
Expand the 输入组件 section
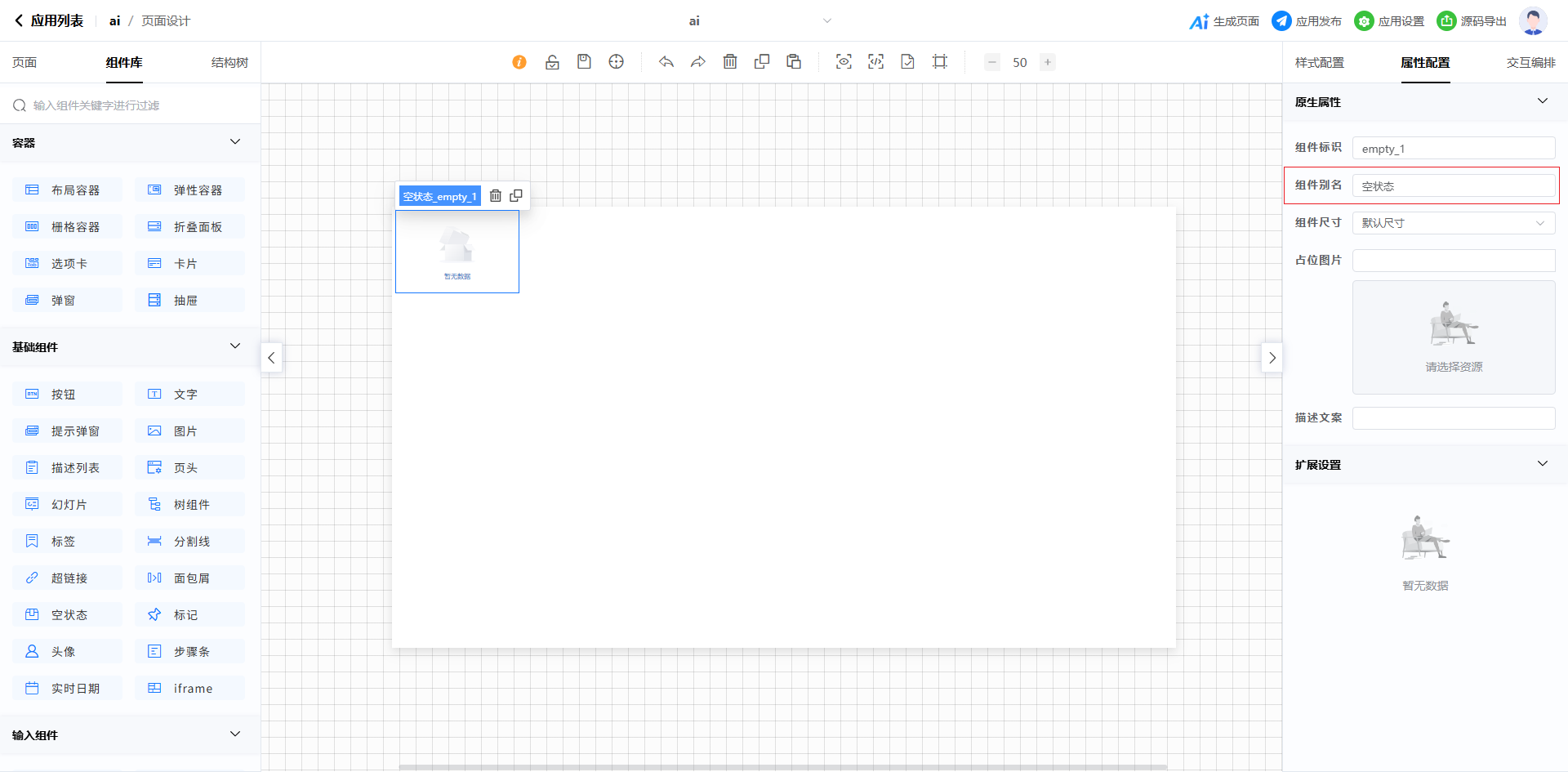(x=235, y=734)
